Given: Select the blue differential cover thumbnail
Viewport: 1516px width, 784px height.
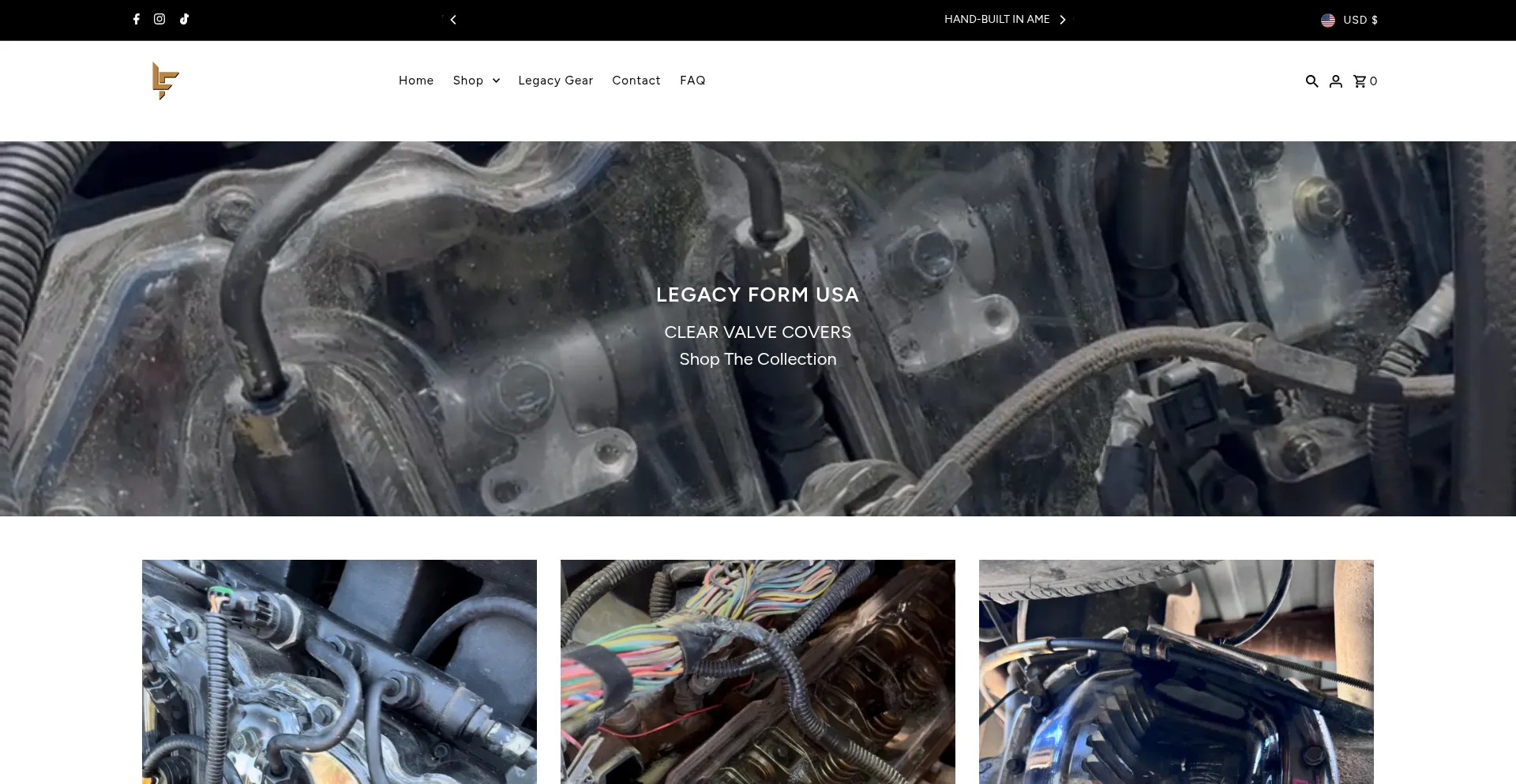Looking at the screenshot, I should 1176,671.
